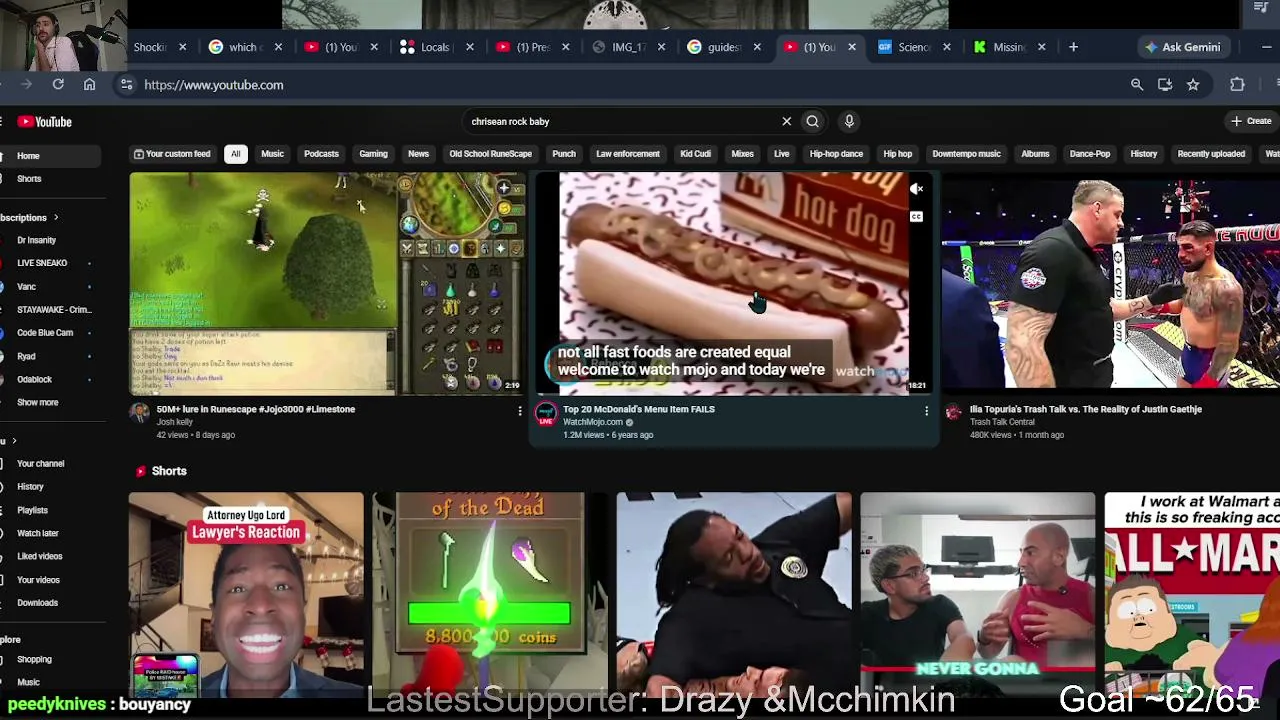The image size is (1280, 720).
Task: Select the Podcasts filter chip
Action: (x=321, y=154)
